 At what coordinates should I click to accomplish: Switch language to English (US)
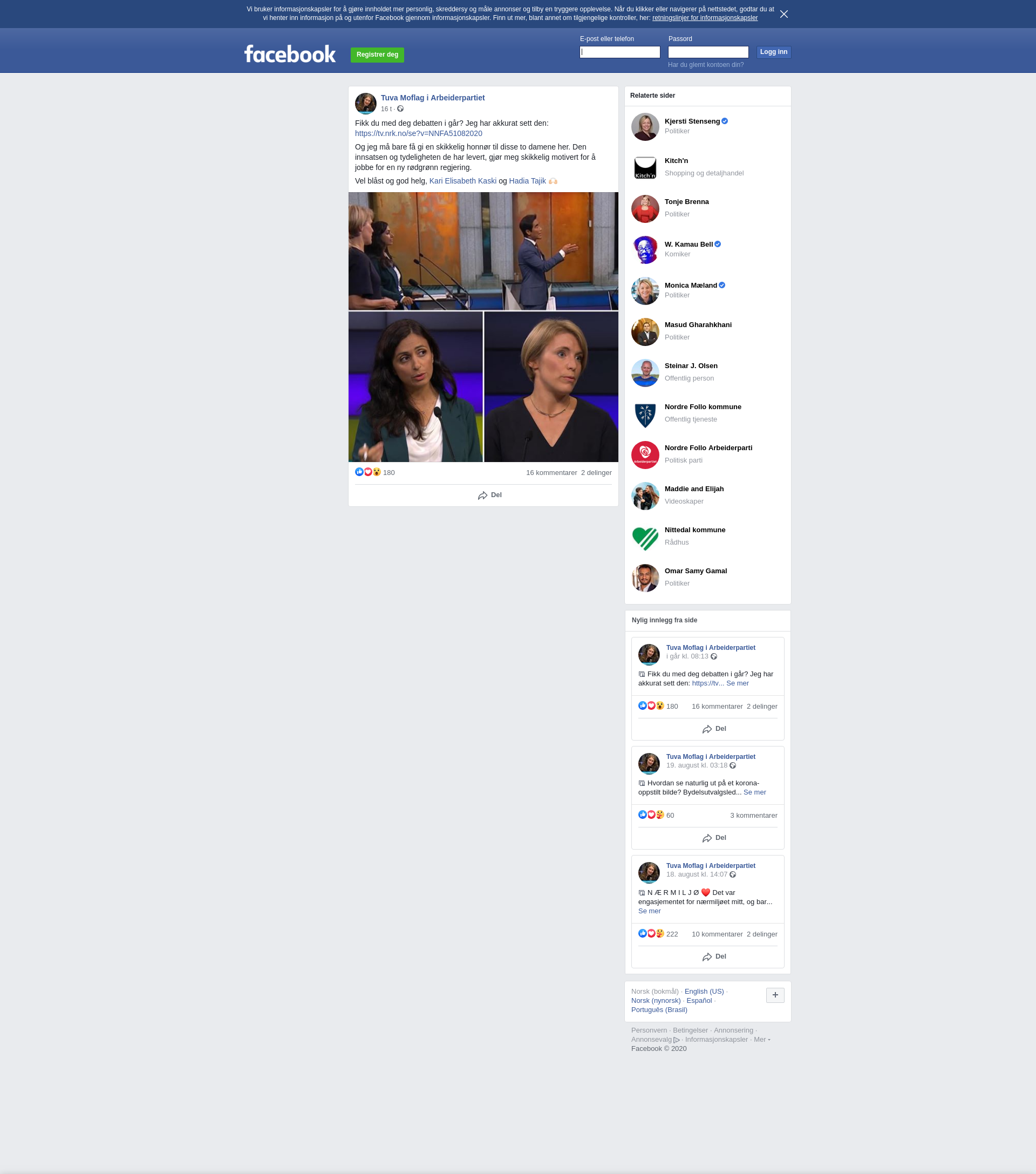pyautogui.click(x=704, y=992)
